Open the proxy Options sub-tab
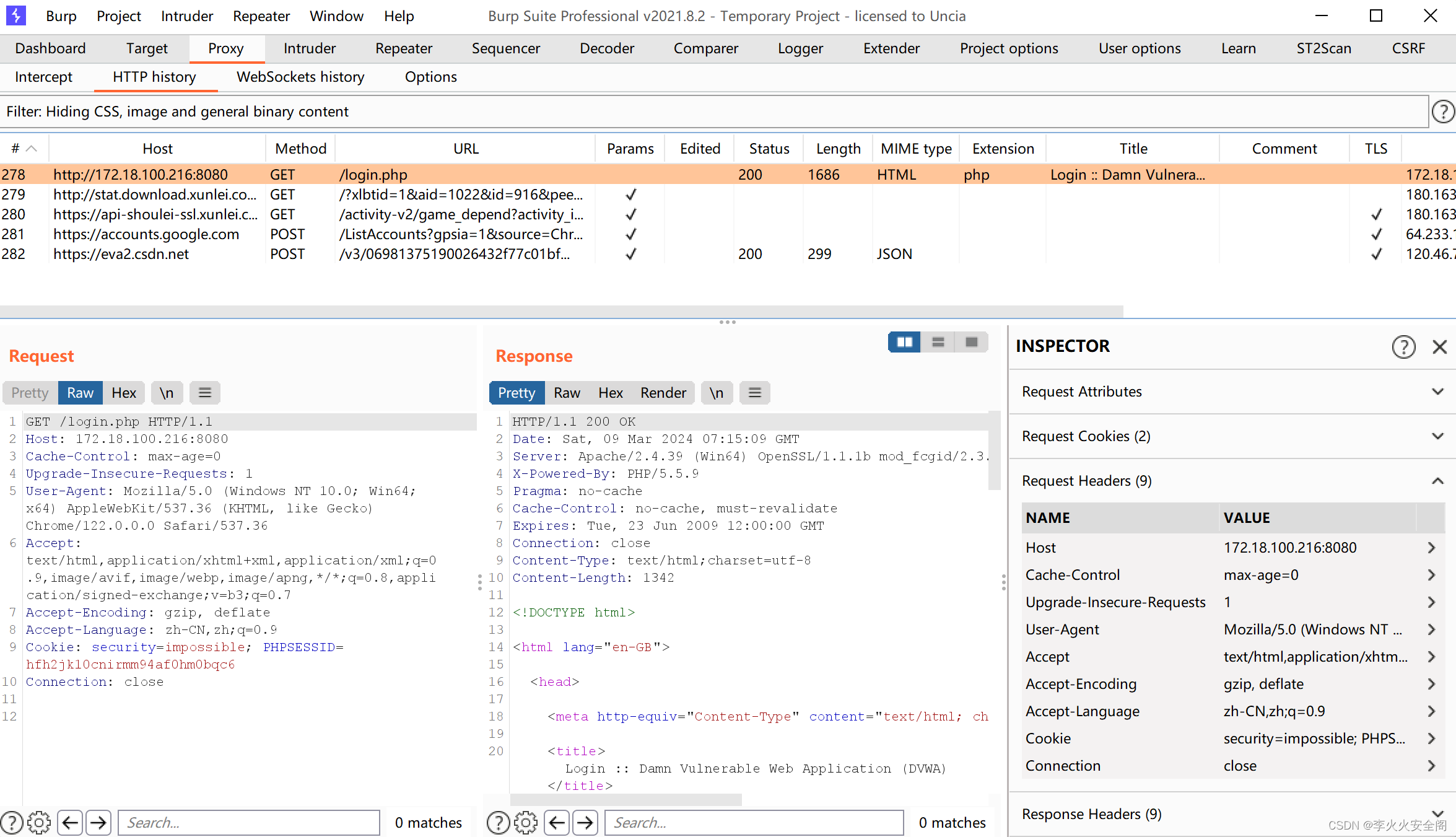 click(x=431, y=77)
